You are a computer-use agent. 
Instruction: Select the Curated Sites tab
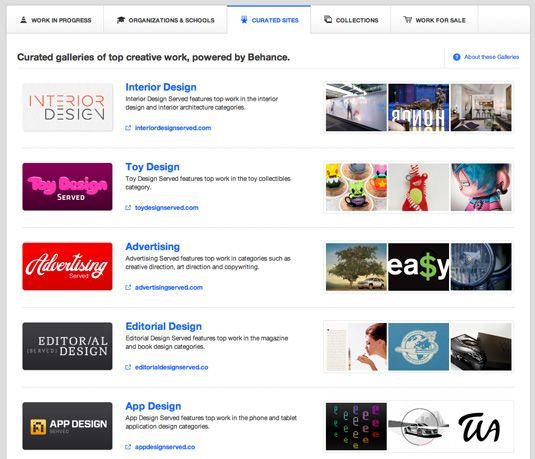269,20
